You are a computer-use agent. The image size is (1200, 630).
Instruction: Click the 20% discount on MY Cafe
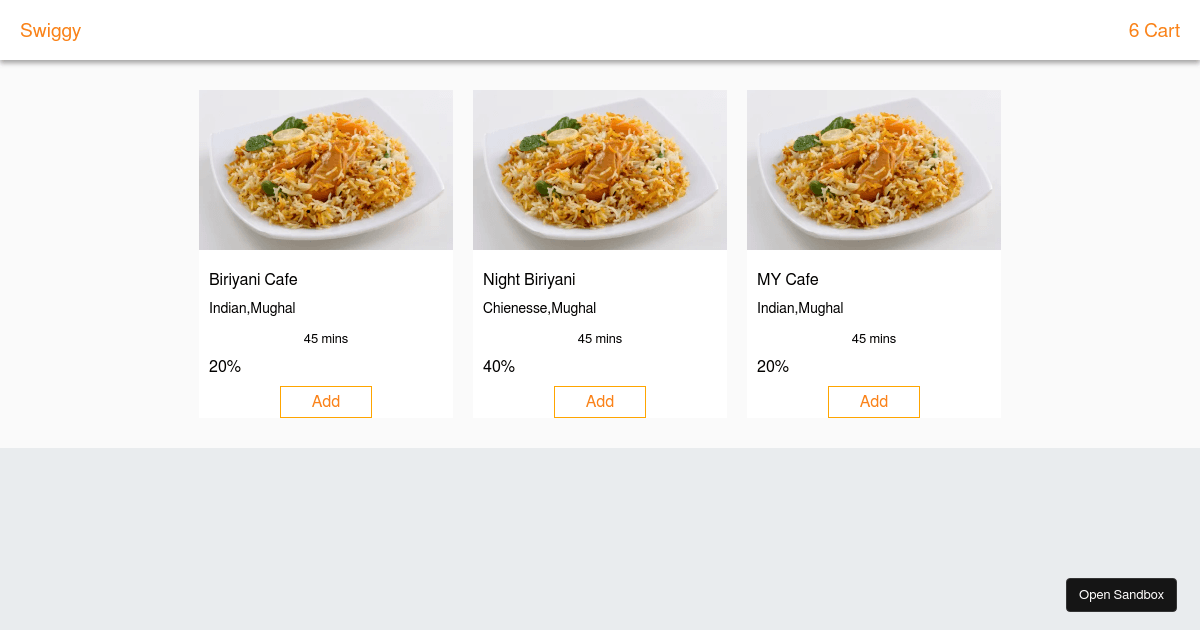[x=772, y=366]
